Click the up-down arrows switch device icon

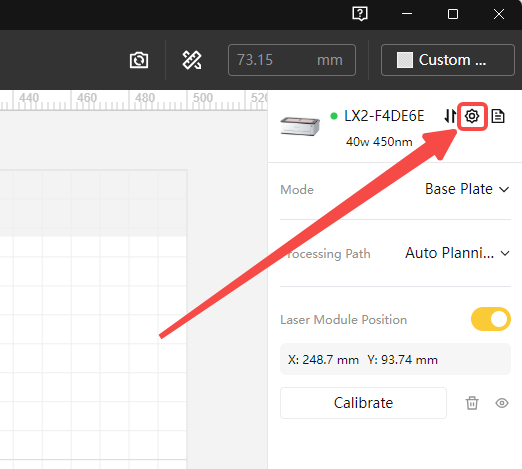[x=450, y=116]
